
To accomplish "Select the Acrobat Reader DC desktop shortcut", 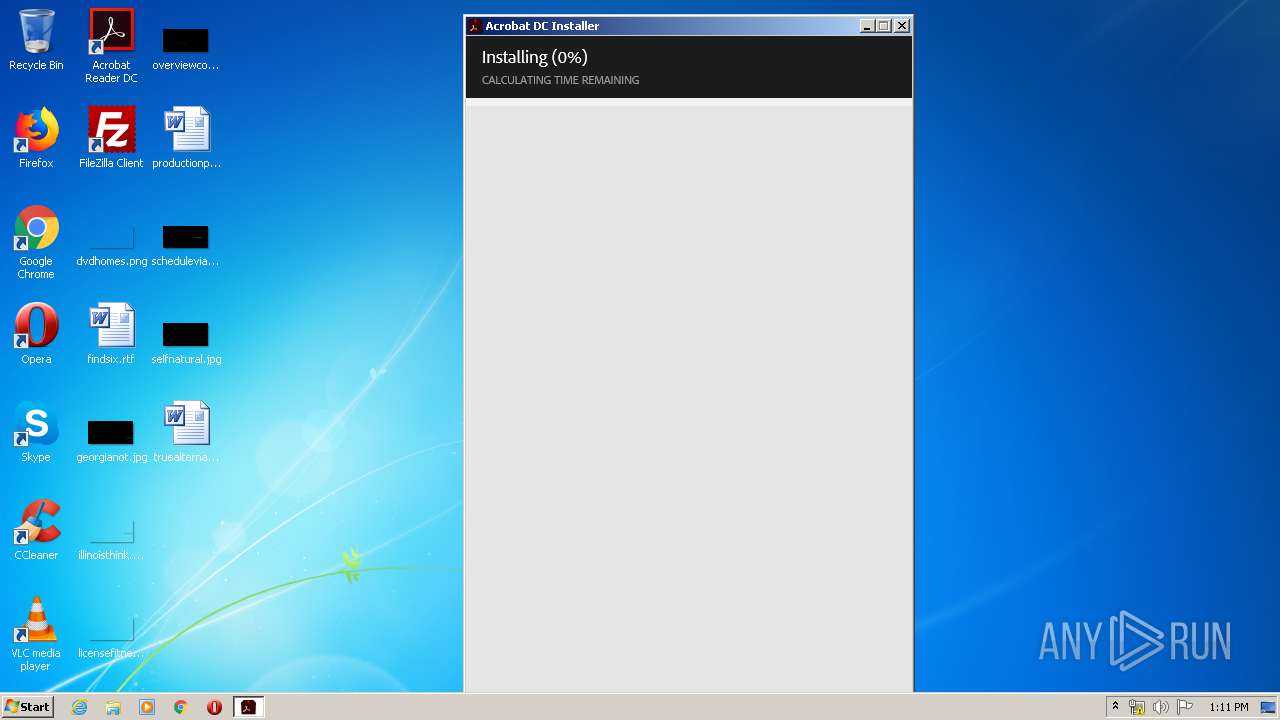I will point(111,46).
